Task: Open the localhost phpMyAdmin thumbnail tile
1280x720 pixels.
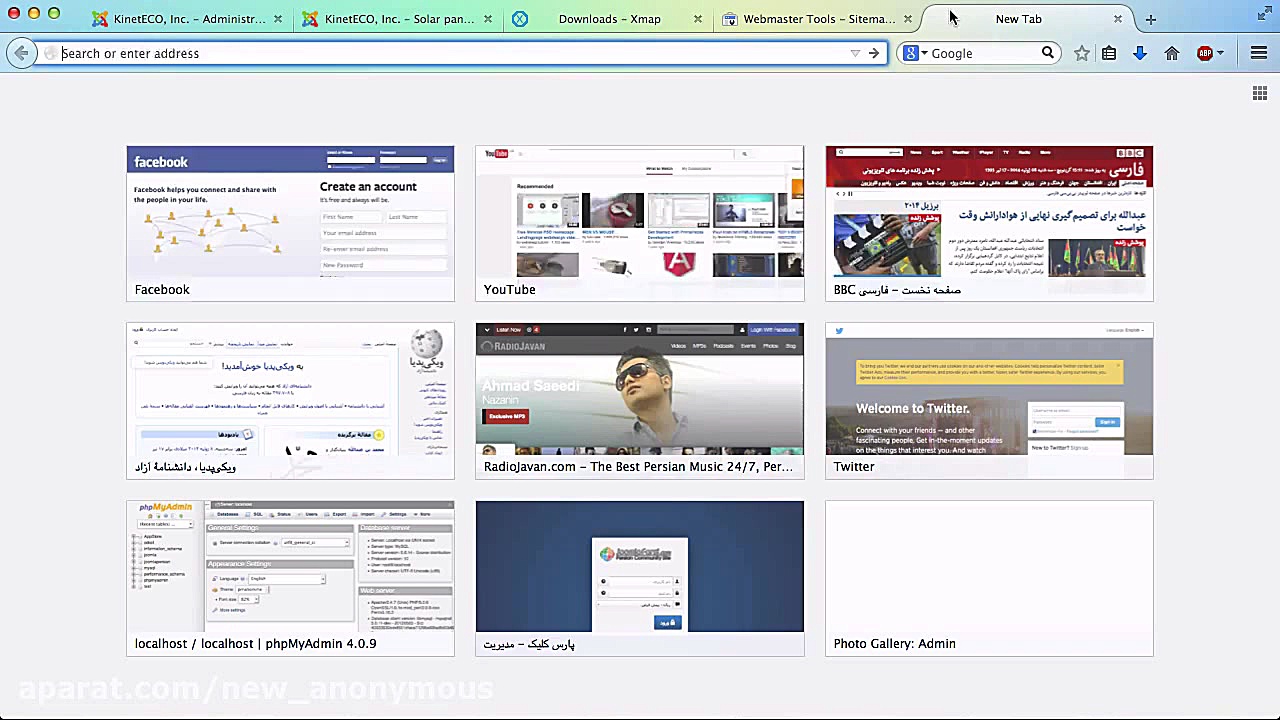Action: tap(290, 578)
